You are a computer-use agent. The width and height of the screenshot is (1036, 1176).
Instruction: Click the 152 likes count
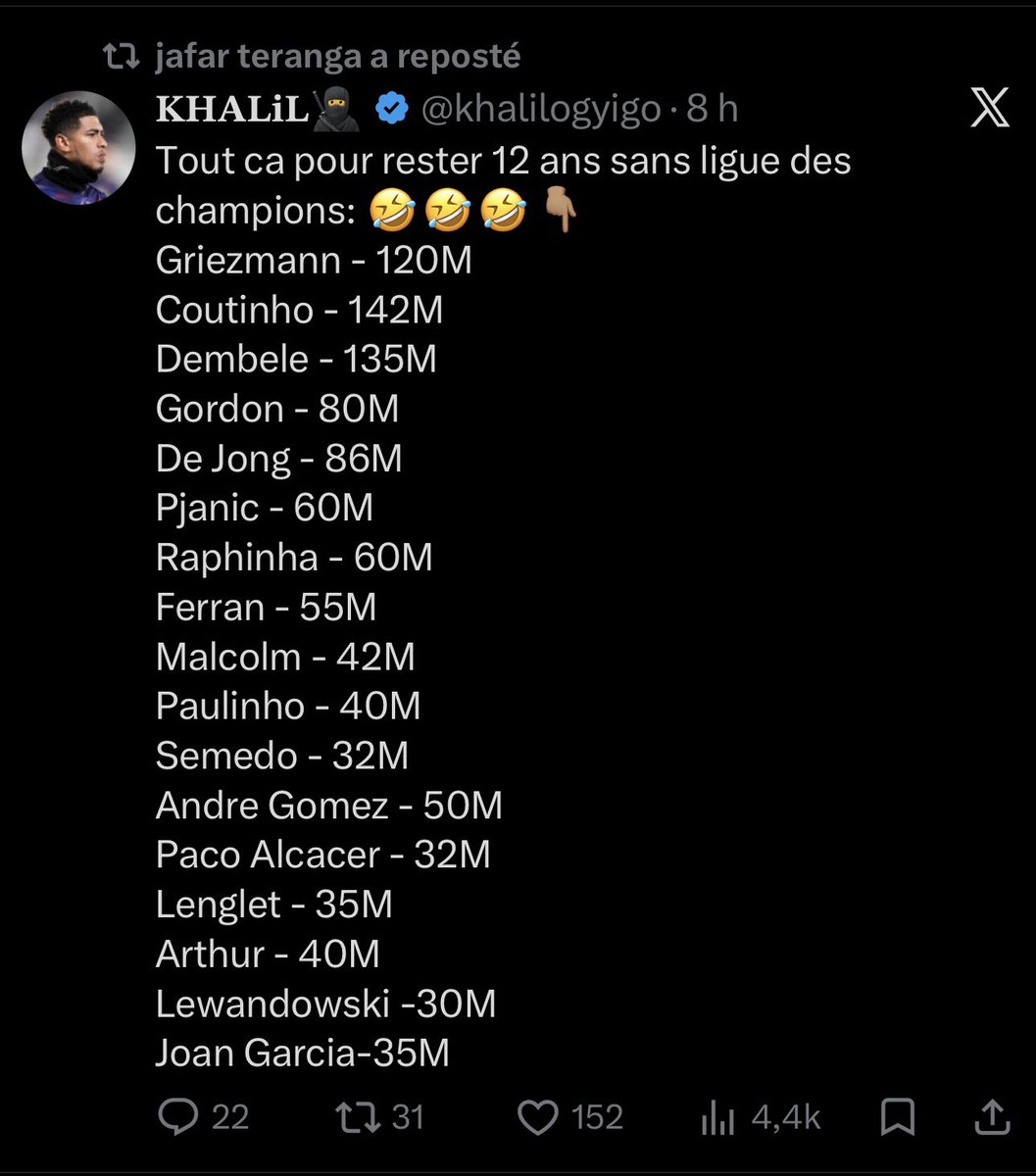point(597,1118)
